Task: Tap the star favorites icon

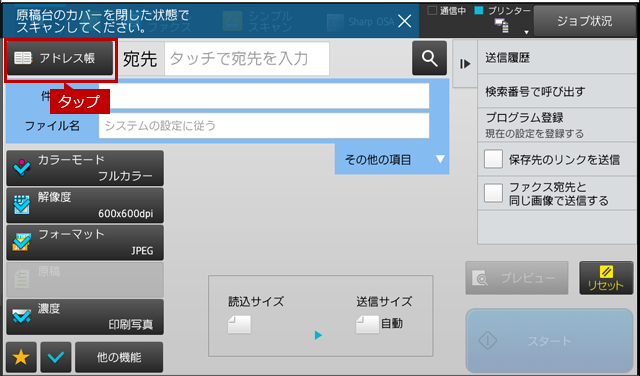Action: (x=21, y=357)
